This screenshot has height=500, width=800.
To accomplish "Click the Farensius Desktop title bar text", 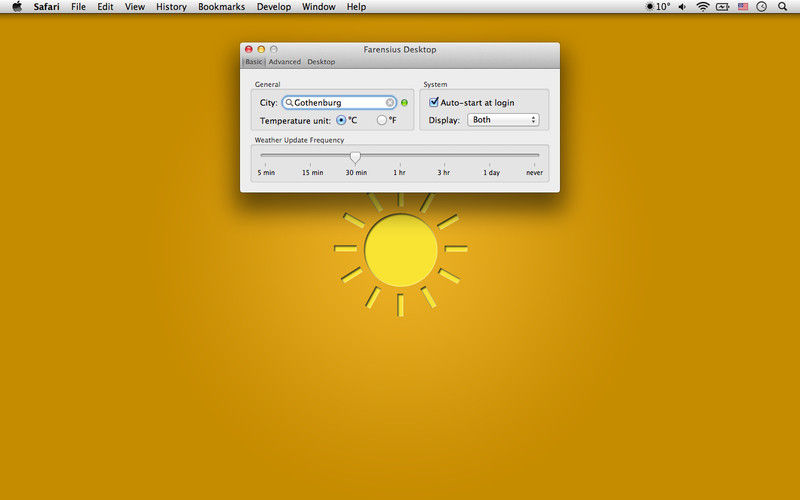I will 399,49.
